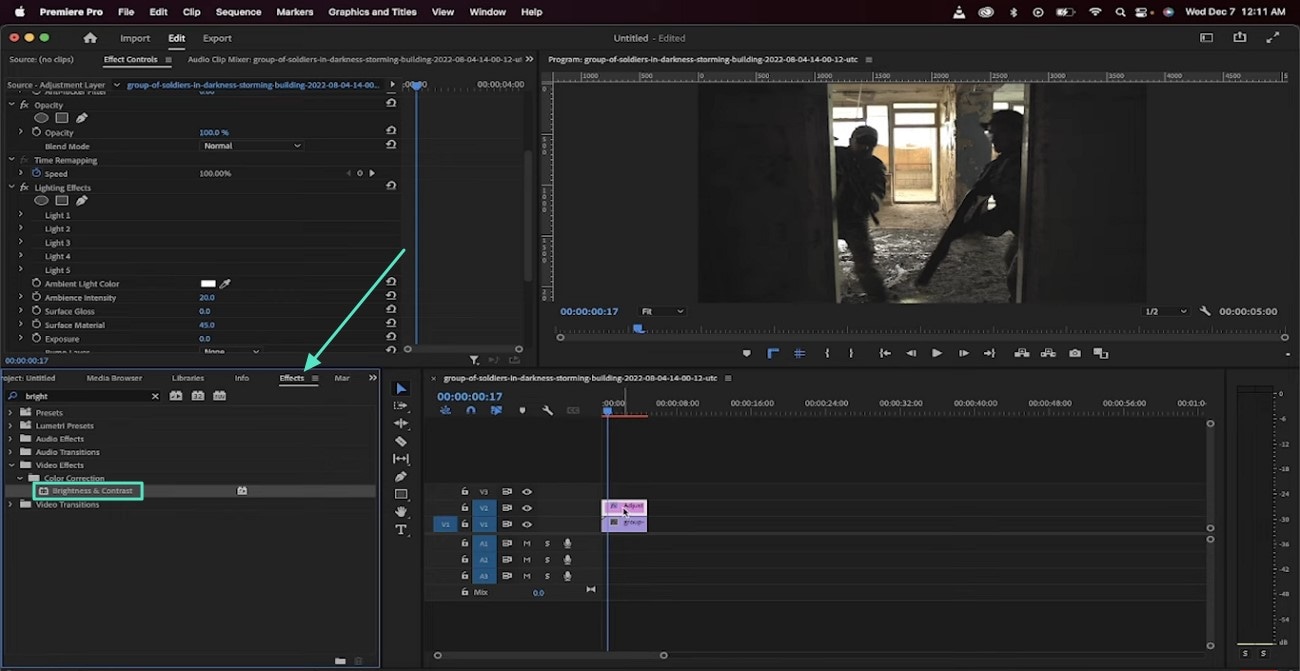This screenshot has height=671, width=1300.
Task: Toggle Snap in Timeline
Action: point(471,410)
